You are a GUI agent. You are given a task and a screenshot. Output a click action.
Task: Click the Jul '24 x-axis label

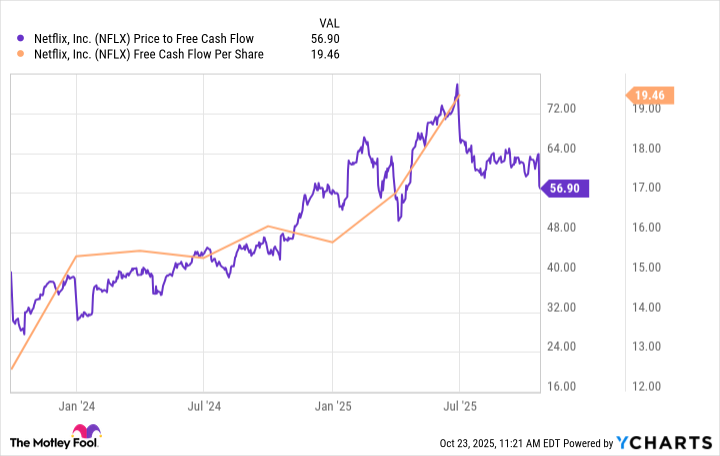click(203, 407)
